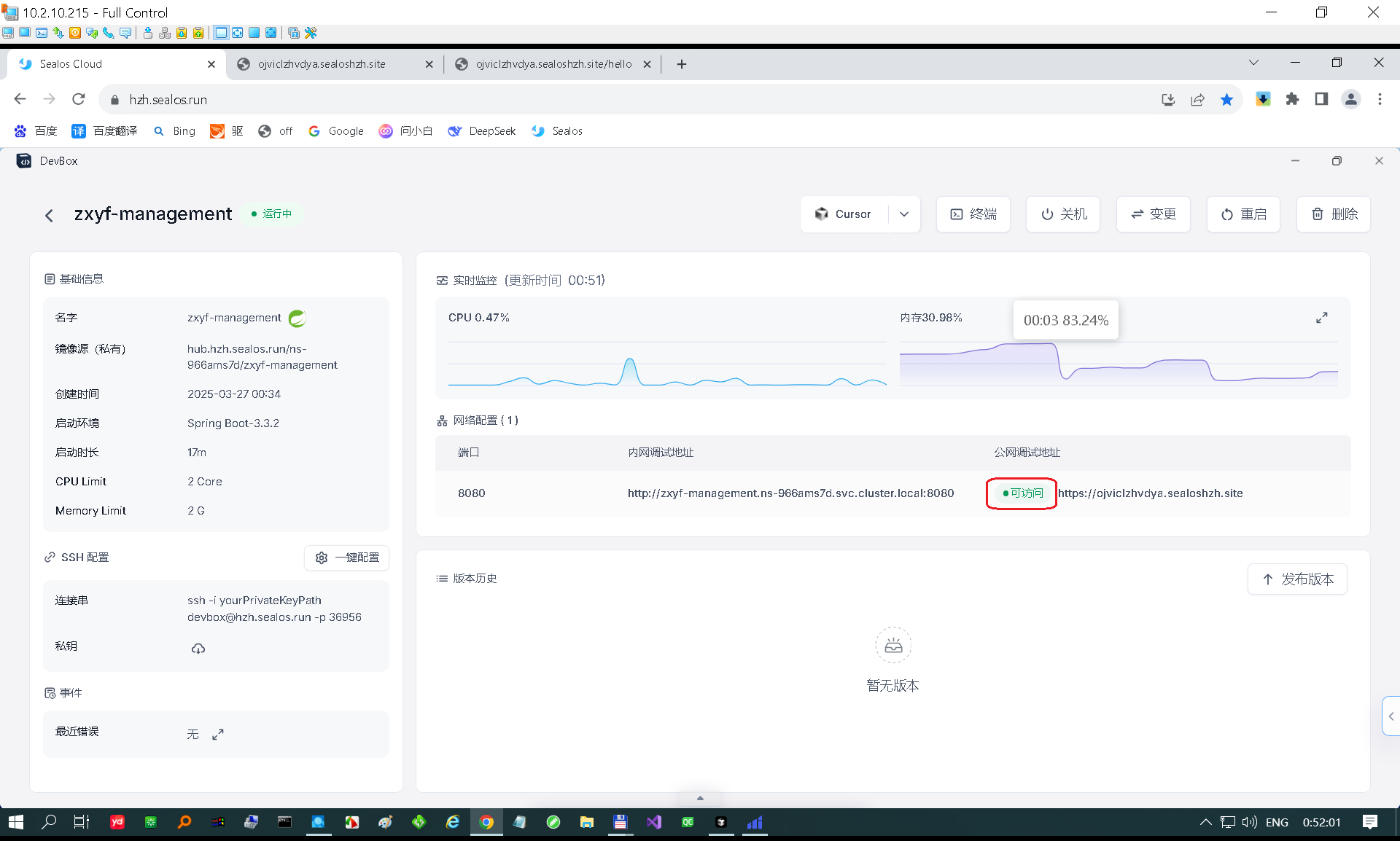Viewport: 1400px width, 841px height.
Task: Expand the collapsed right side drawer
Action: click(x=1391, y=716)
